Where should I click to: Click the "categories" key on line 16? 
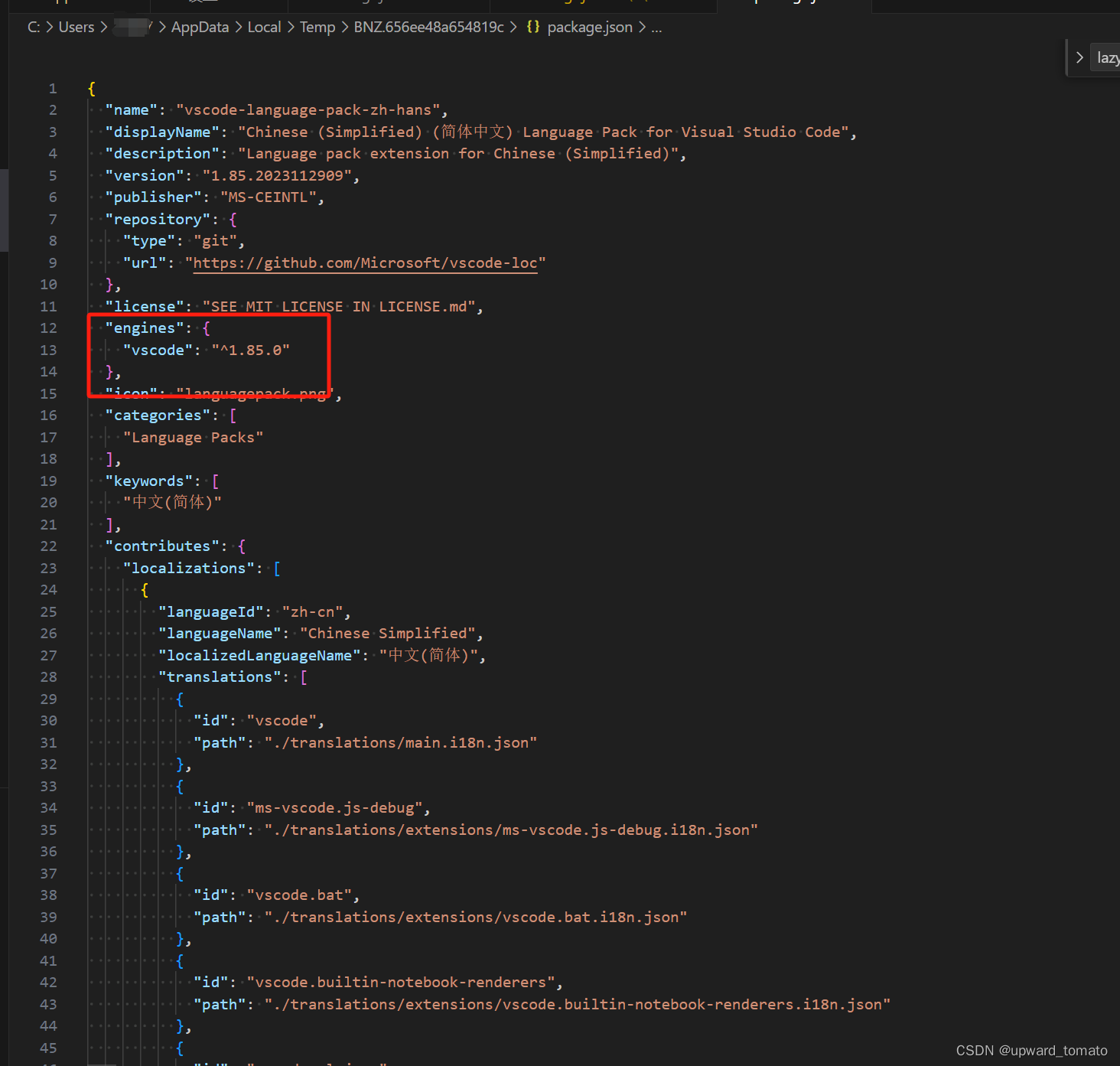point(158,415)
